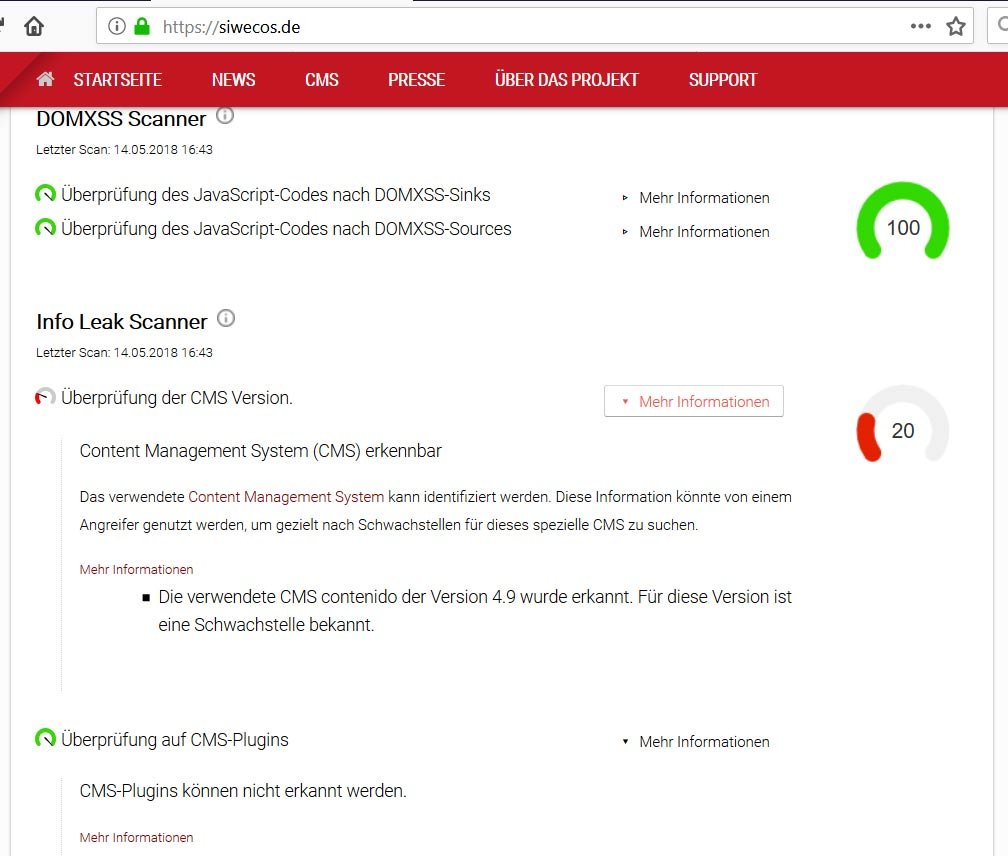Click the site information circle icon

tap(117, 27)
